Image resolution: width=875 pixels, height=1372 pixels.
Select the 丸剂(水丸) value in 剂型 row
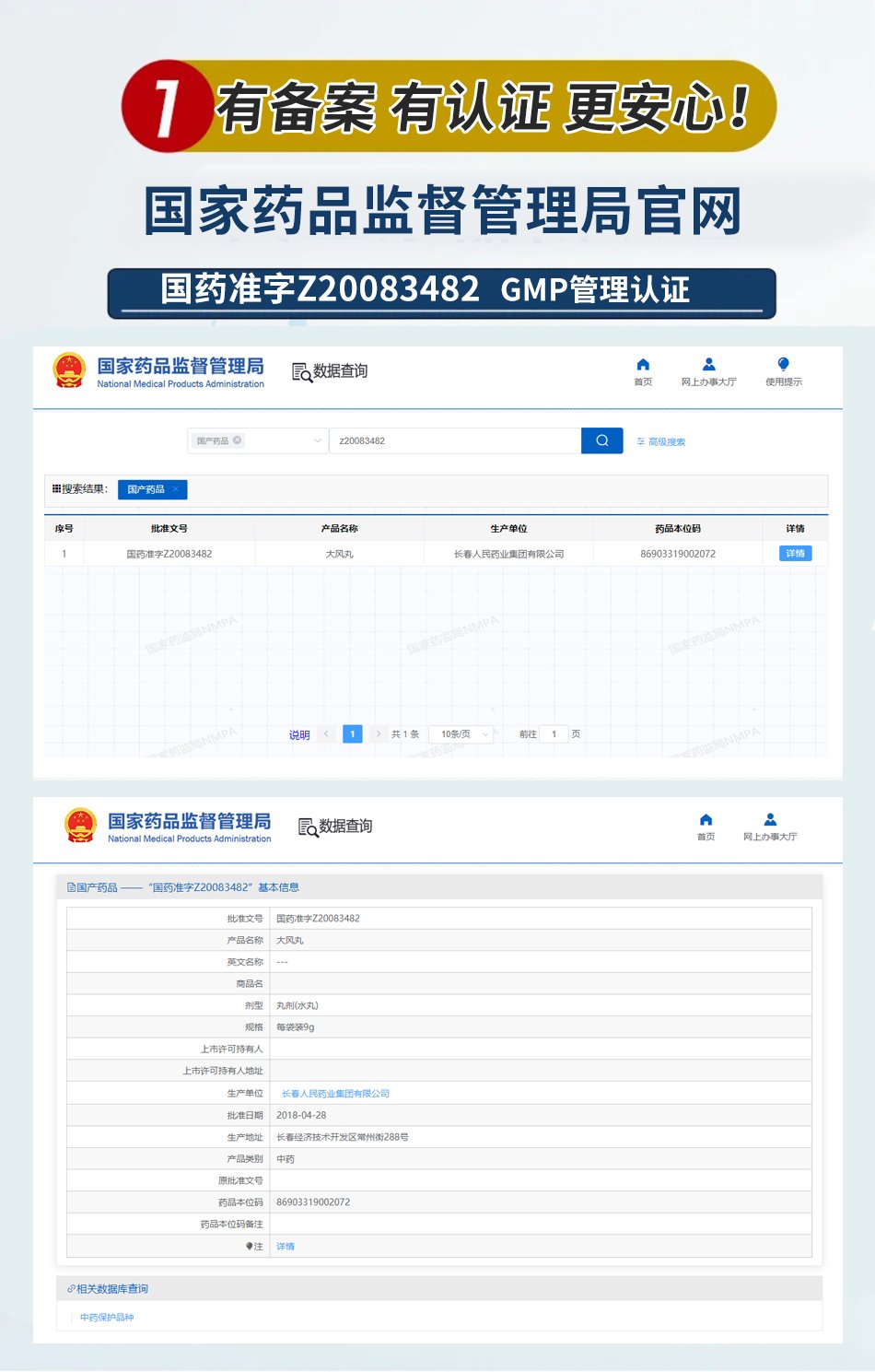(x=297, y=1006)
